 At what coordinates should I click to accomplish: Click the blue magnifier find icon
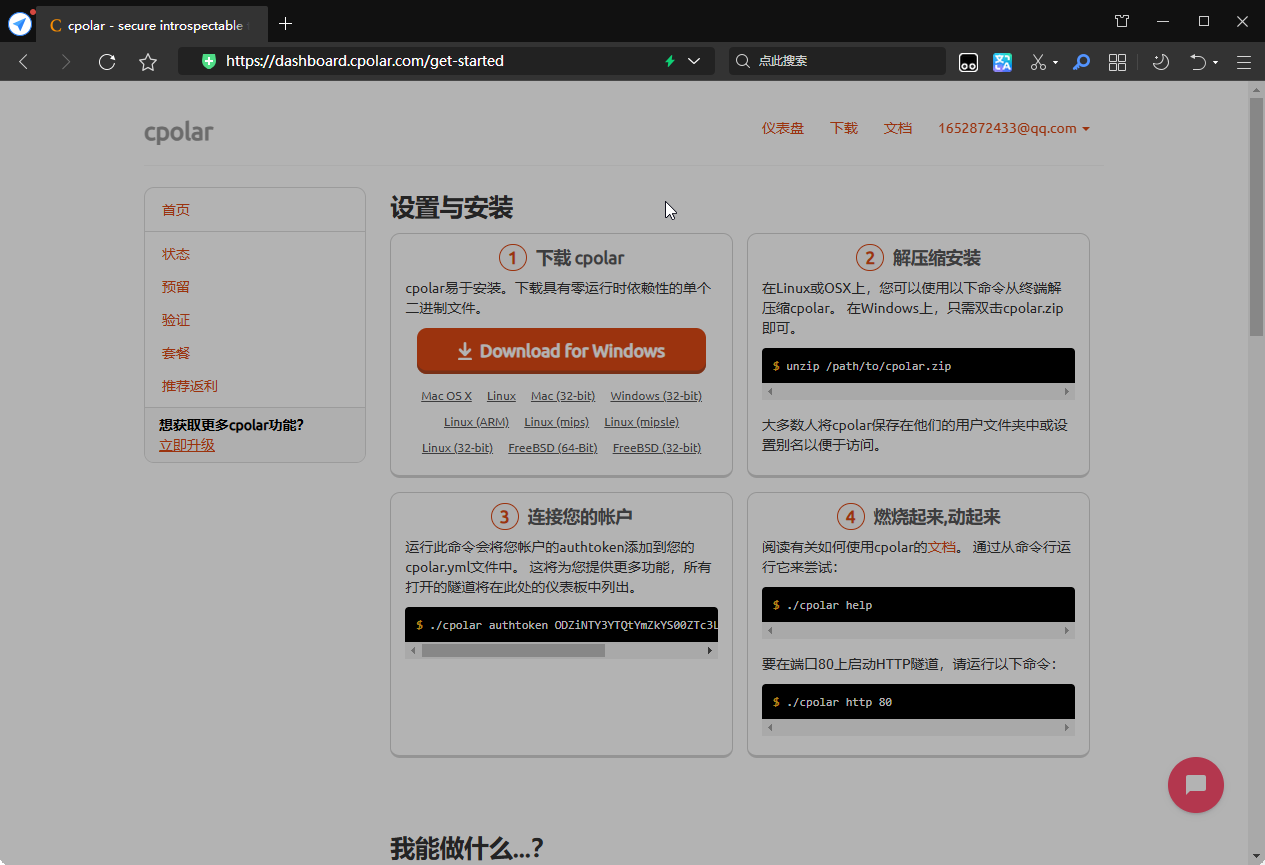click(x=1081, y=62)
